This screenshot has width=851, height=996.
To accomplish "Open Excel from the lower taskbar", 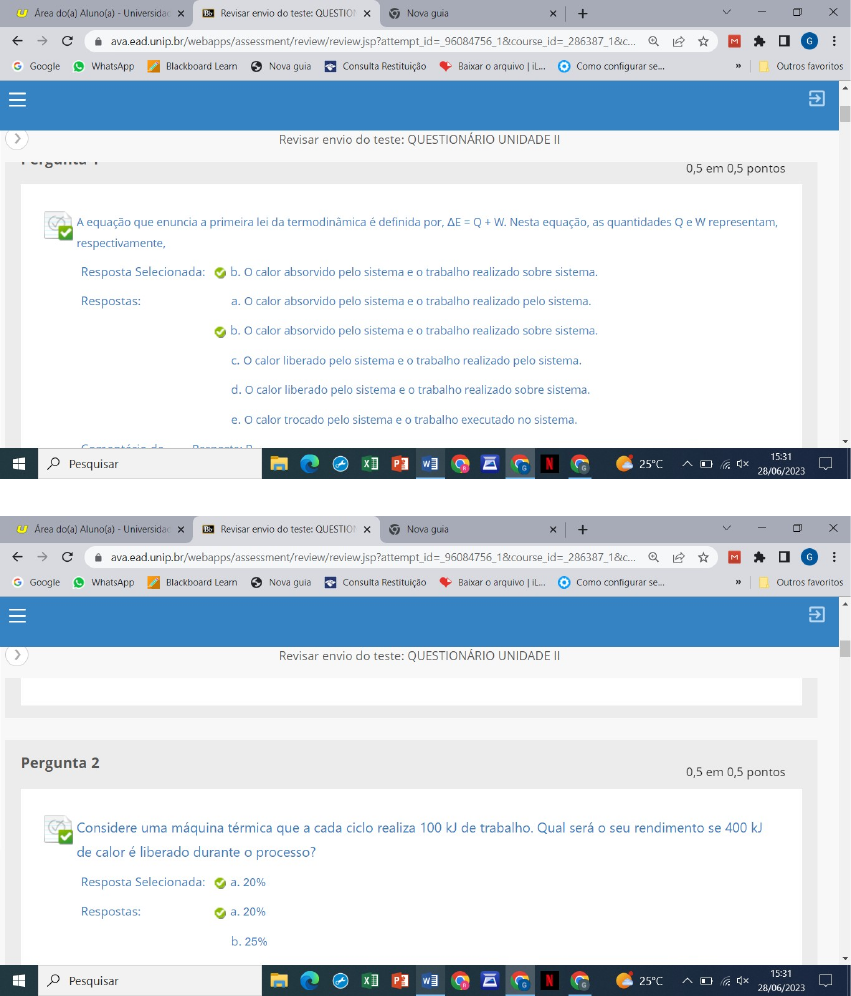I will (x=370, y=981).
